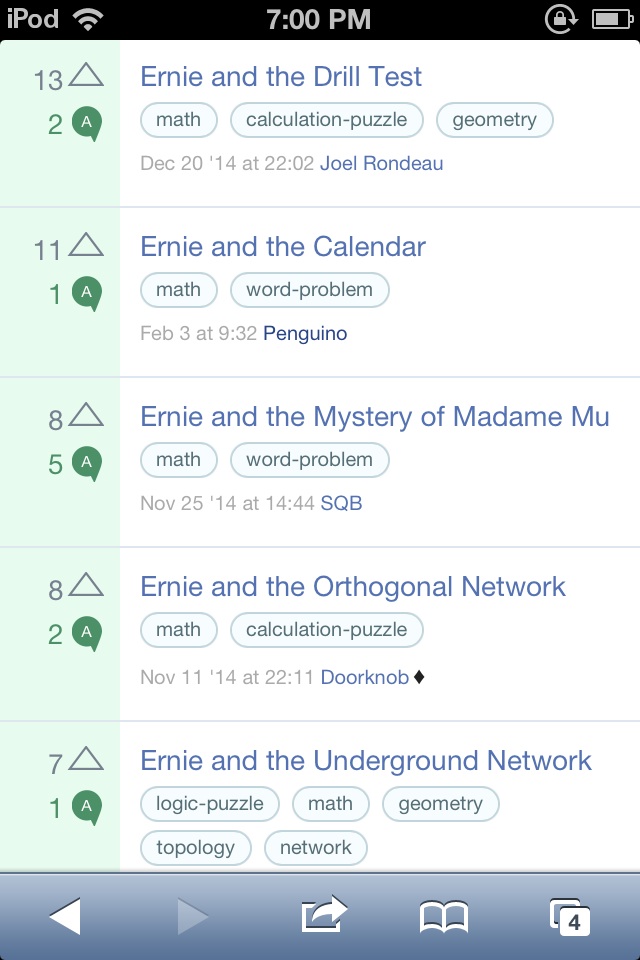Tap answer bubble icon for Orthogonal Network question

(x=87, y=634)
